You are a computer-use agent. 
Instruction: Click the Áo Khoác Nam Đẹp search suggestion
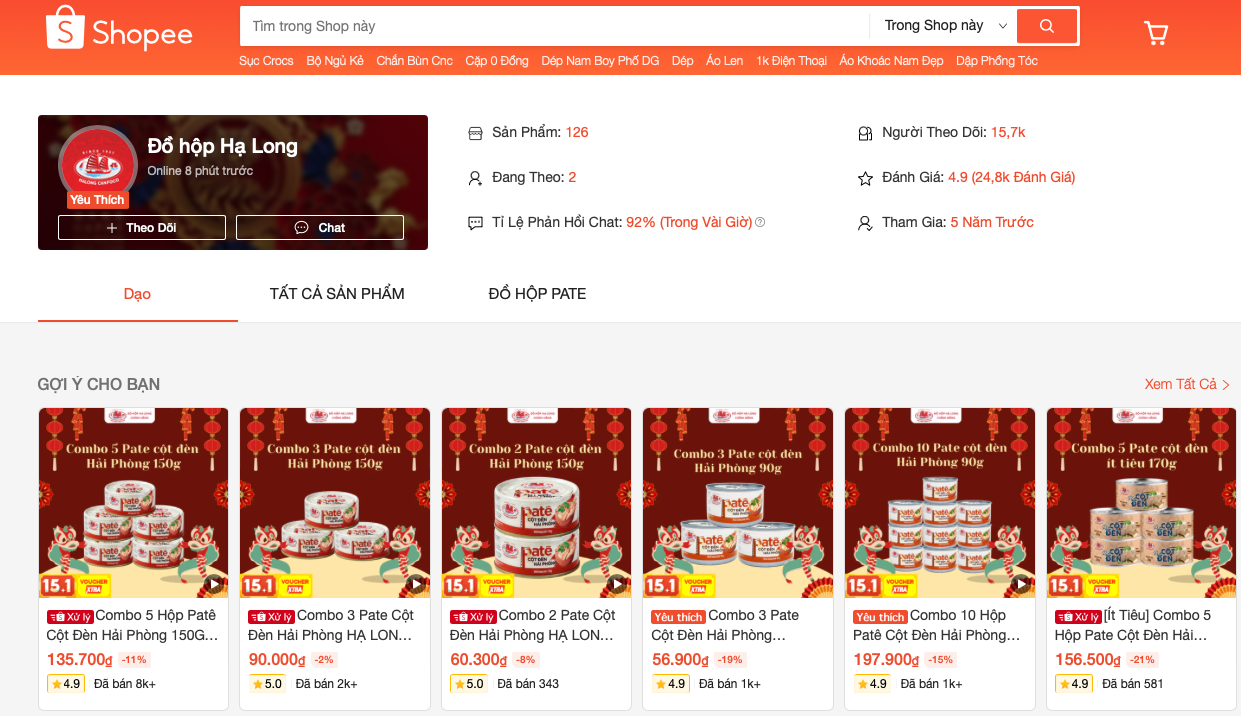(891, 61)
